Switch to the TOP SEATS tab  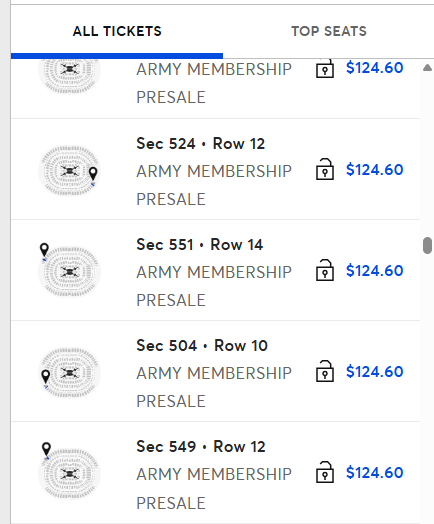(x=329, y=31)
